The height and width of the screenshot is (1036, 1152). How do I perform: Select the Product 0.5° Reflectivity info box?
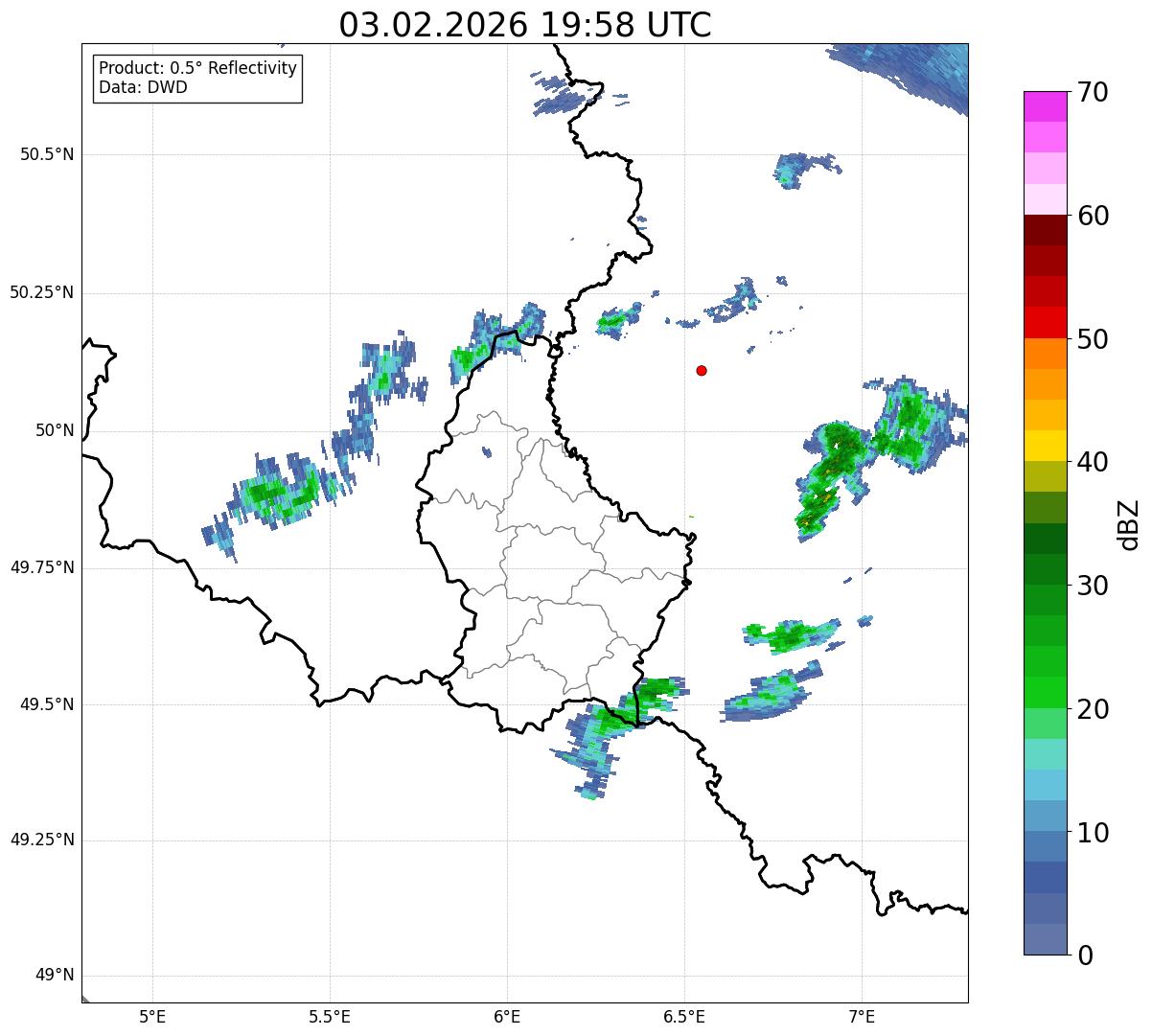point(197,78)
